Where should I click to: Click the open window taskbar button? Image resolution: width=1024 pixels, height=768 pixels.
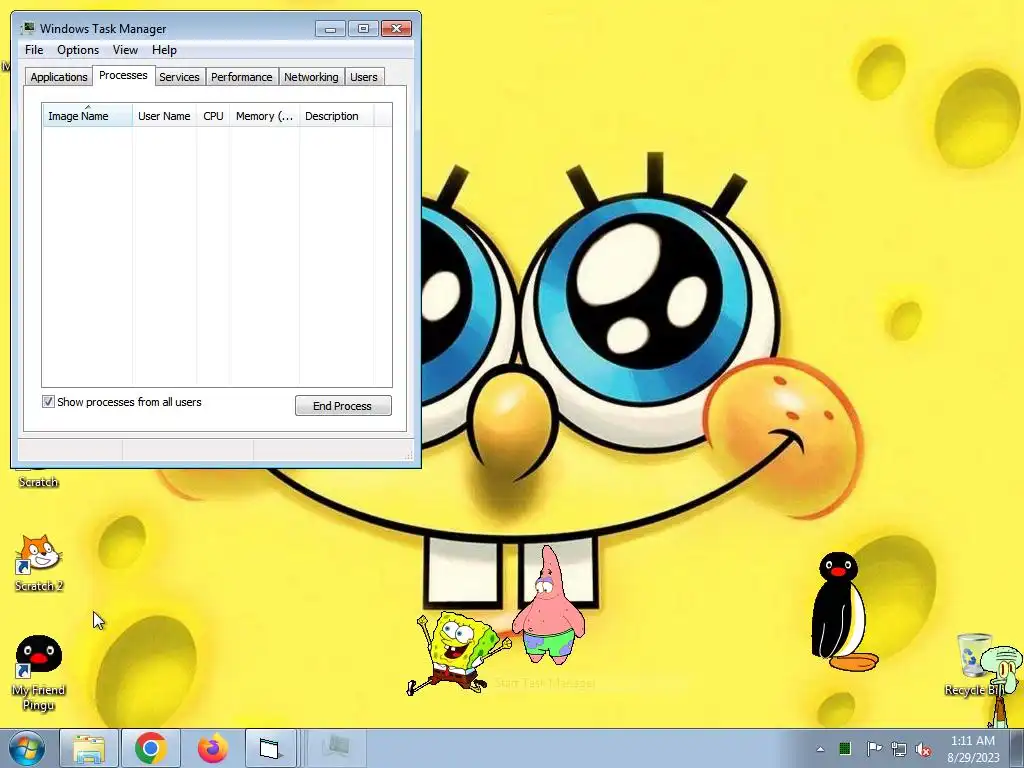click(270, 748)
